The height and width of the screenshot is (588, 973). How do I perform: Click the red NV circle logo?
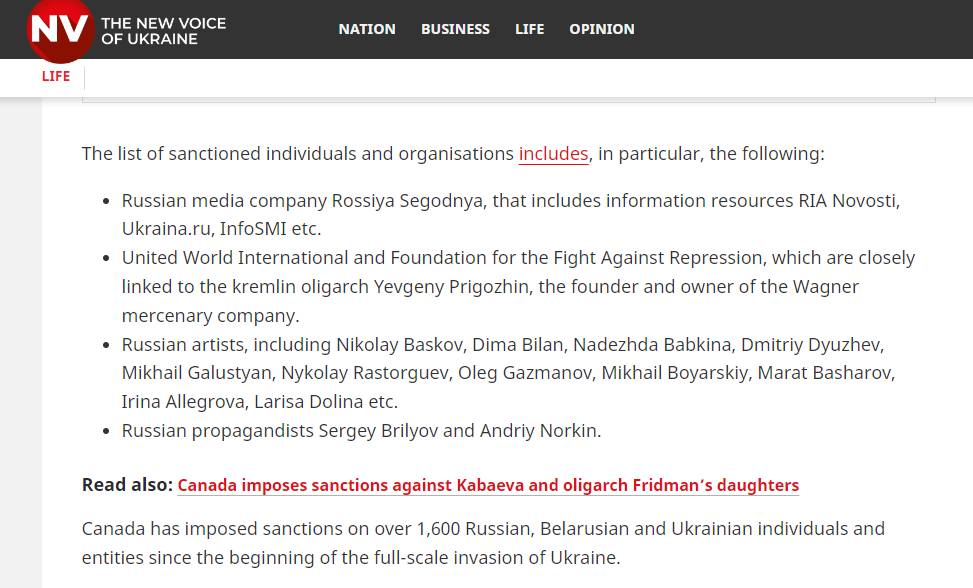click(61, 30)
